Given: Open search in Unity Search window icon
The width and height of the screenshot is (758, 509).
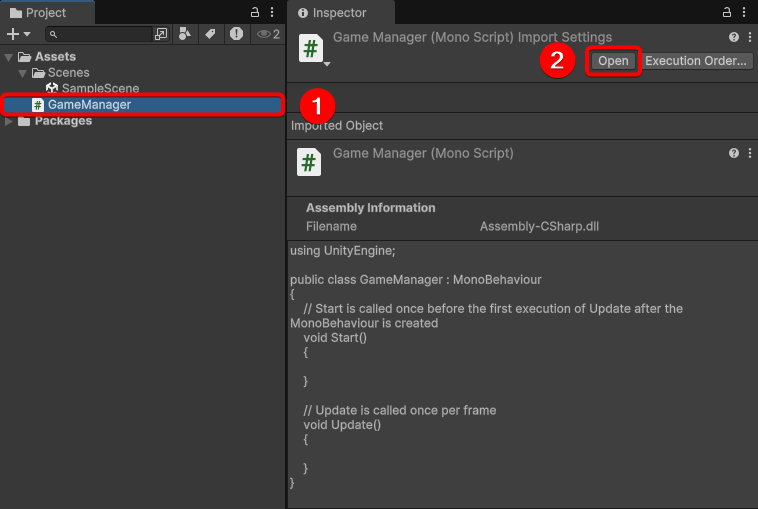Looking at the screenshot, I should point(161,34).
